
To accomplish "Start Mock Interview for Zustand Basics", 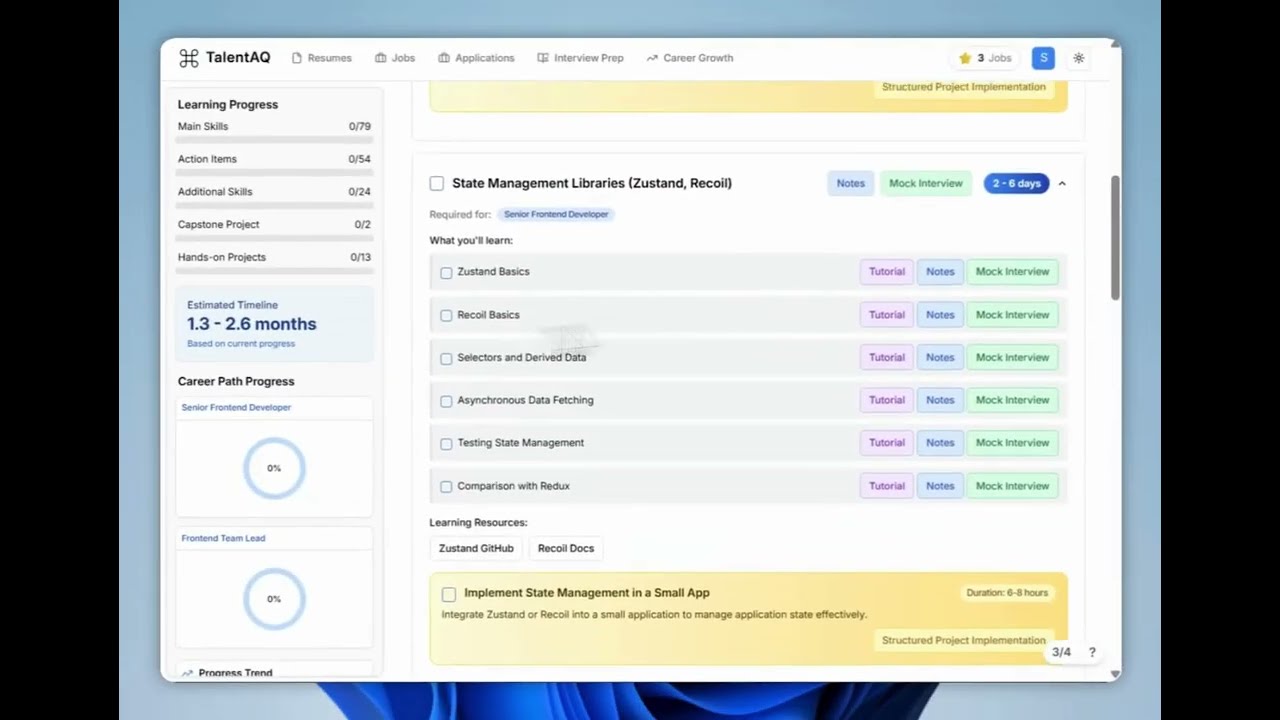I will point(1012,272).
